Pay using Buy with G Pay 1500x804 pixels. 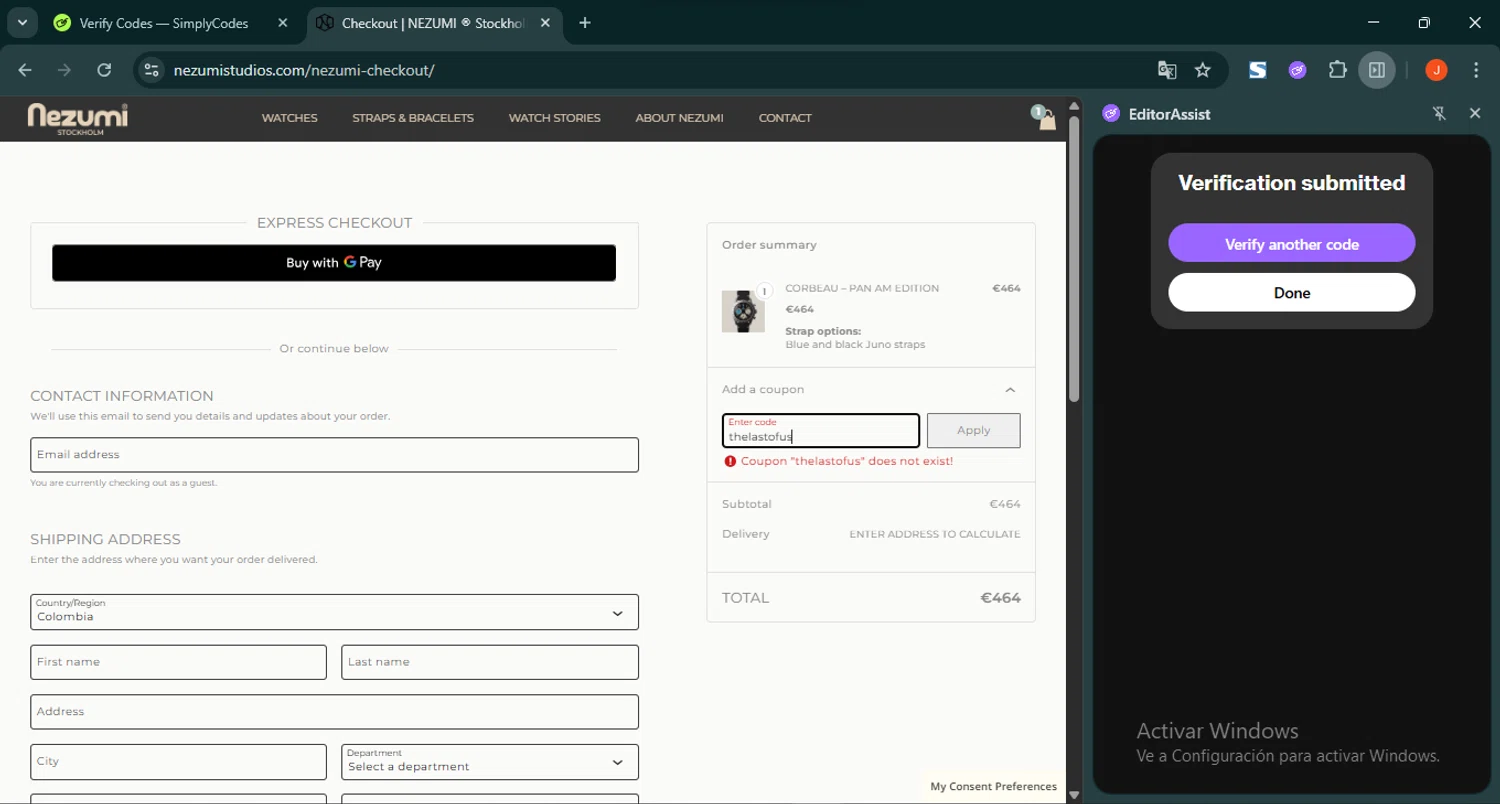(x=334, y=263)
